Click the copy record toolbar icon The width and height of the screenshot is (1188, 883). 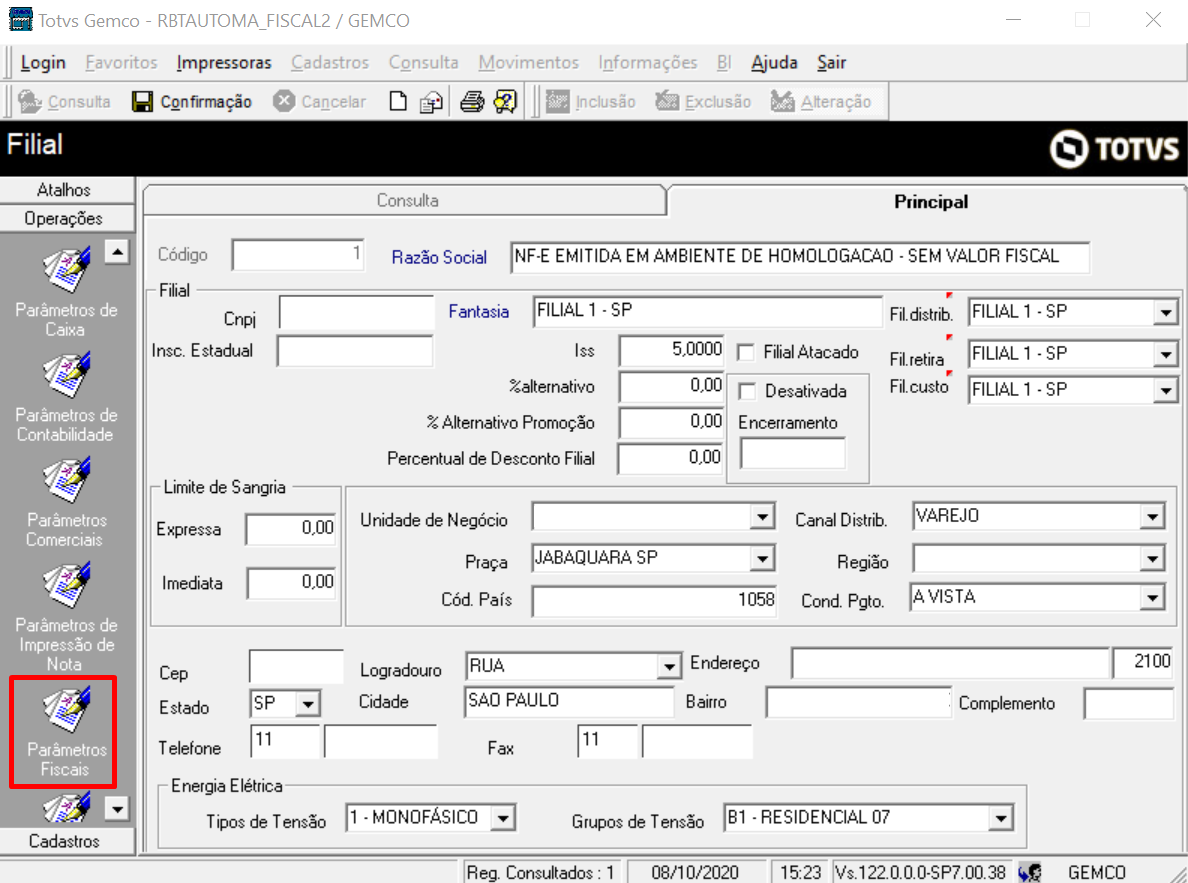click(431, 102)
